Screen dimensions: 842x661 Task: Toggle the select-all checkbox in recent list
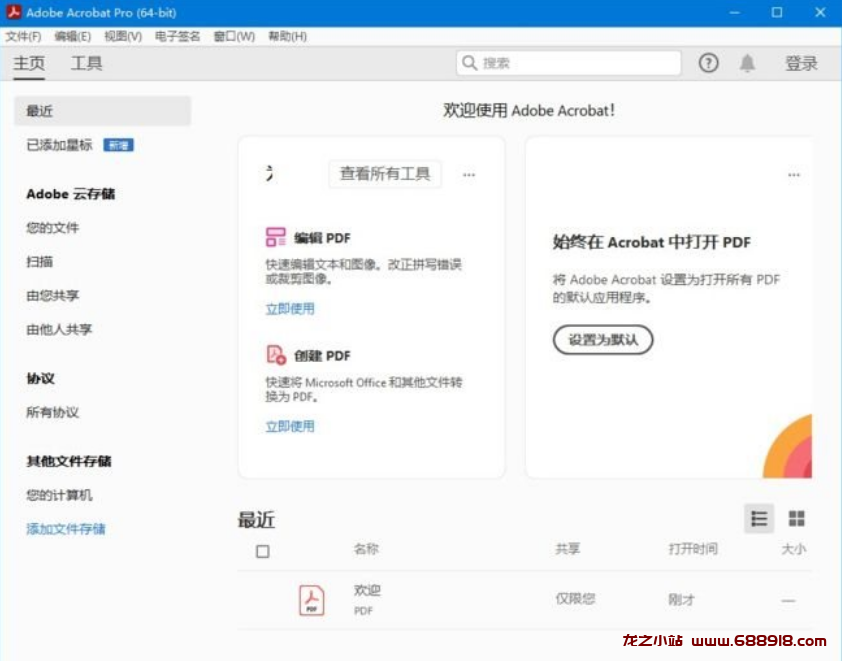tap(263, 551)
